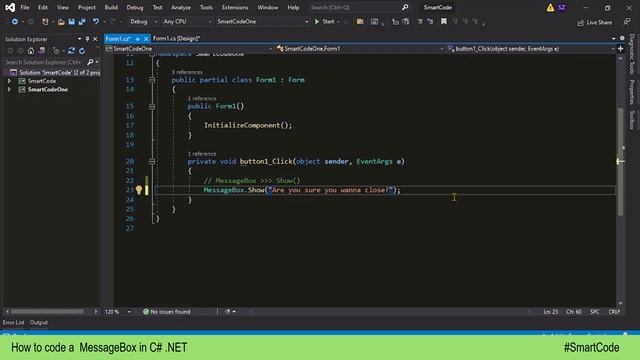Click the search magnifier icon in title bar
640x360 pixels.
click(405, 7)
